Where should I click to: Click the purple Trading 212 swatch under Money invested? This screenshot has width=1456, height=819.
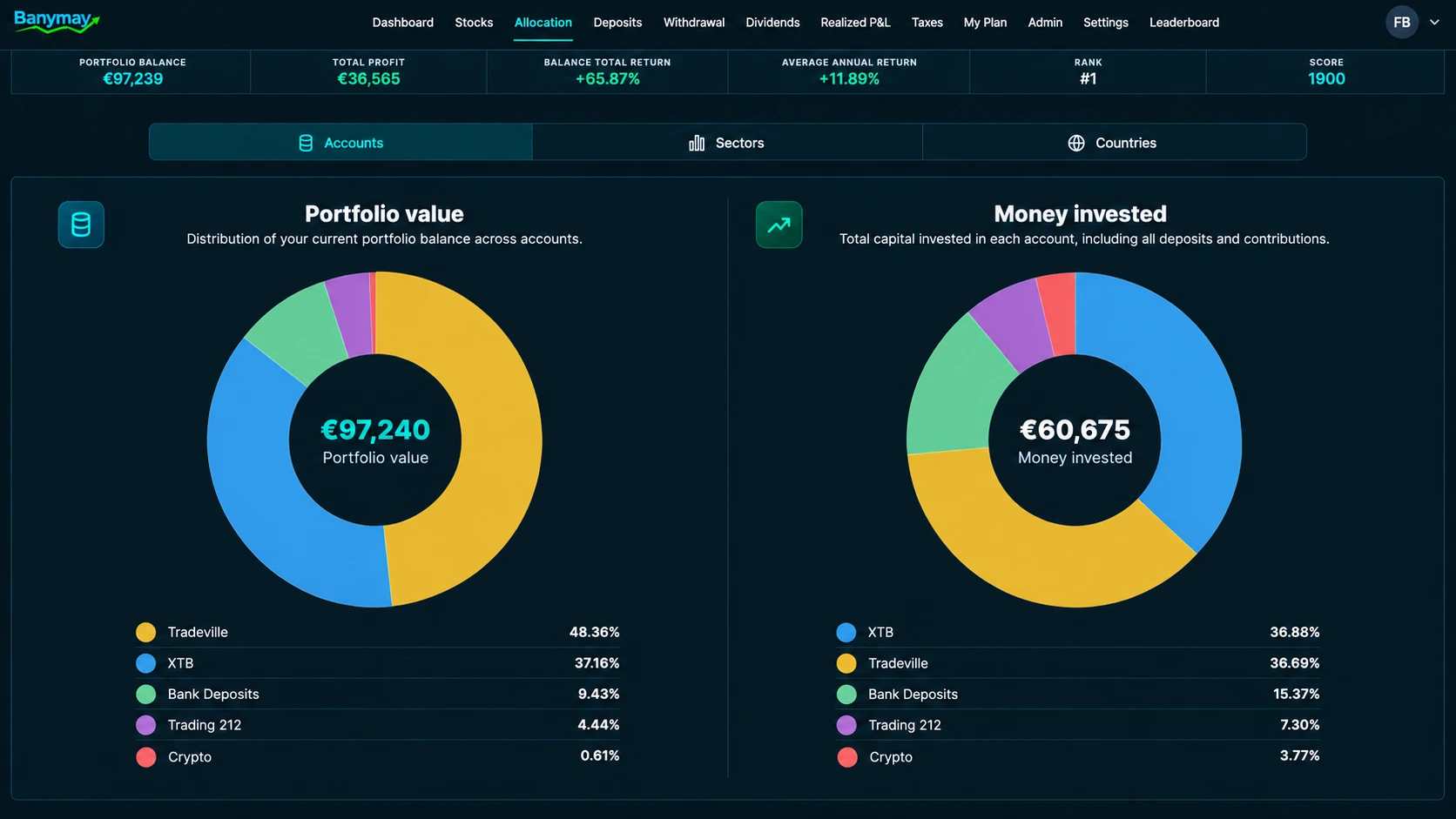[x=846, y=725]
